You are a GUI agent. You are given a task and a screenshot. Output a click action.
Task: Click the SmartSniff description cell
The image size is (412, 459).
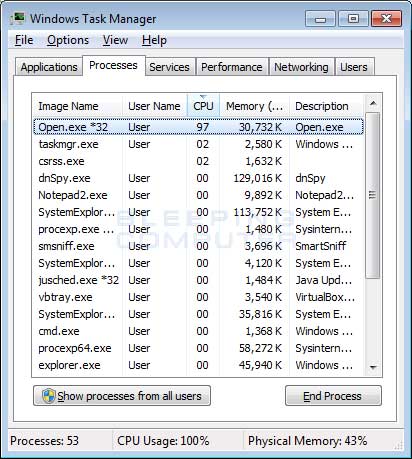coord(321,246)
